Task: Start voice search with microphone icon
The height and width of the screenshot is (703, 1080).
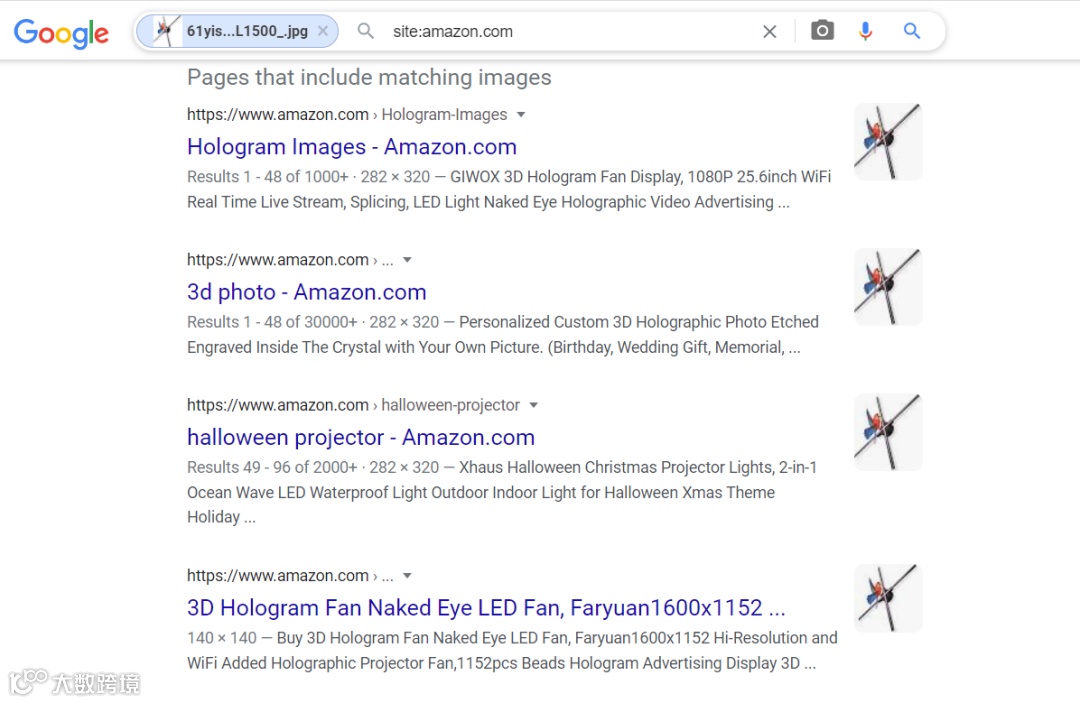Action: pos(866,31)
